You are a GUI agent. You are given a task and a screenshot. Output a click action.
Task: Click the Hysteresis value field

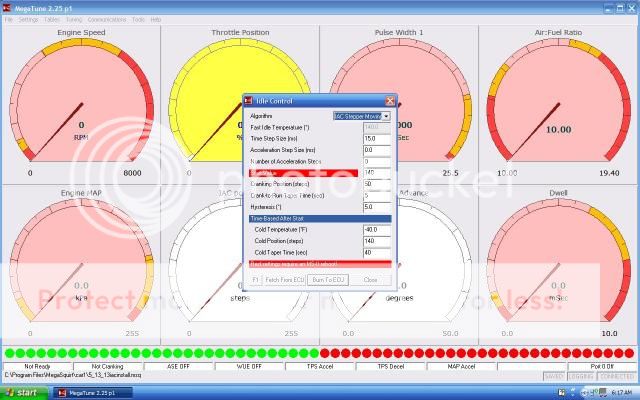[x=377, y=206]
